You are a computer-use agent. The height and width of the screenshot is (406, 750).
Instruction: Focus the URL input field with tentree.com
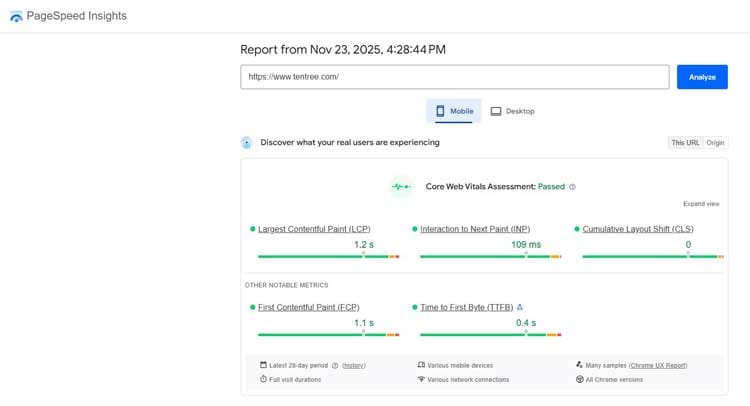pos(454,77)
